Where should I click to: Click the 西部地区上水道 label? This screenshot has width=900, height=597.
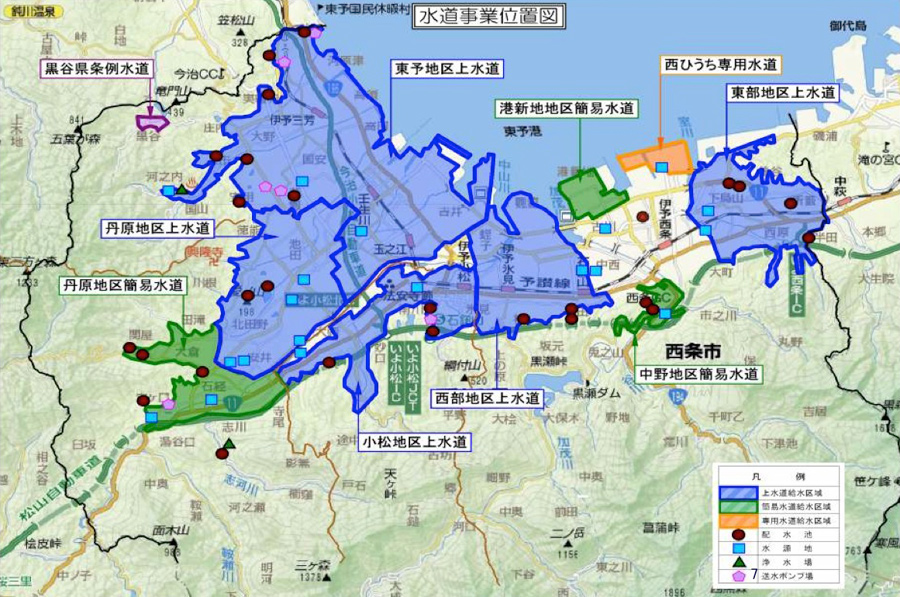point(487,398)
